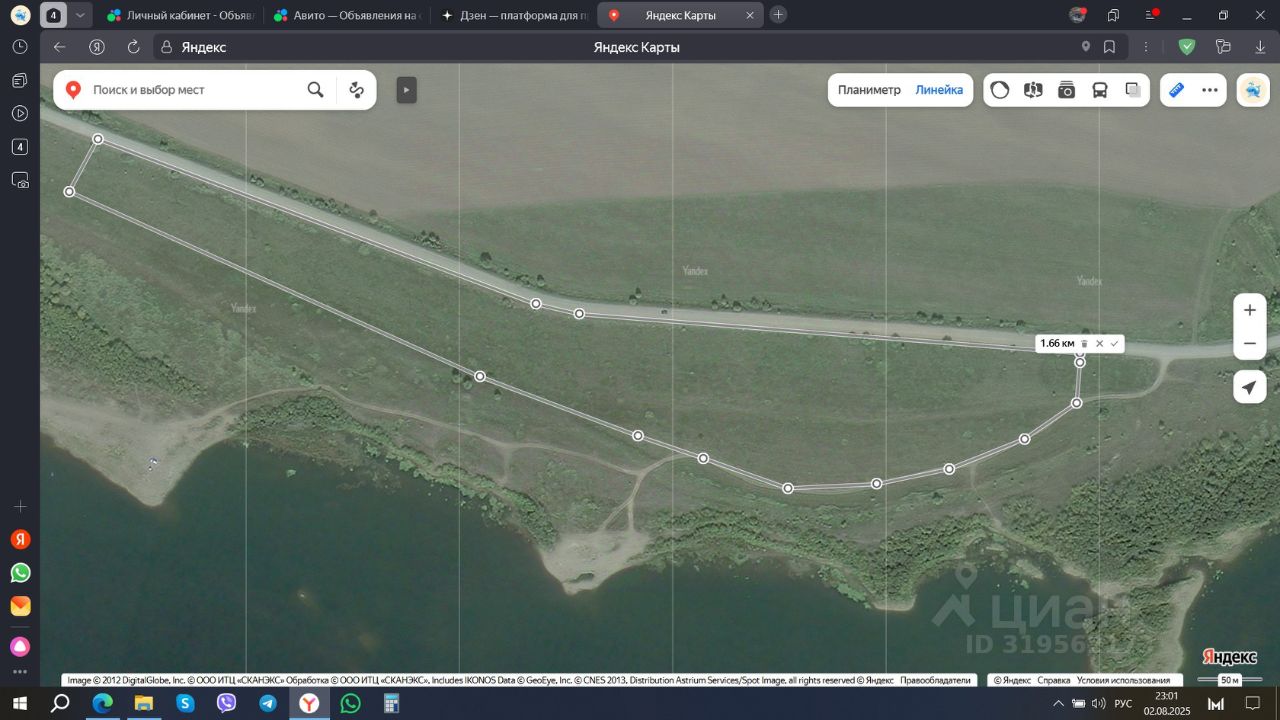Delete ruler measurement with trash icon

tap(1084, 344)
